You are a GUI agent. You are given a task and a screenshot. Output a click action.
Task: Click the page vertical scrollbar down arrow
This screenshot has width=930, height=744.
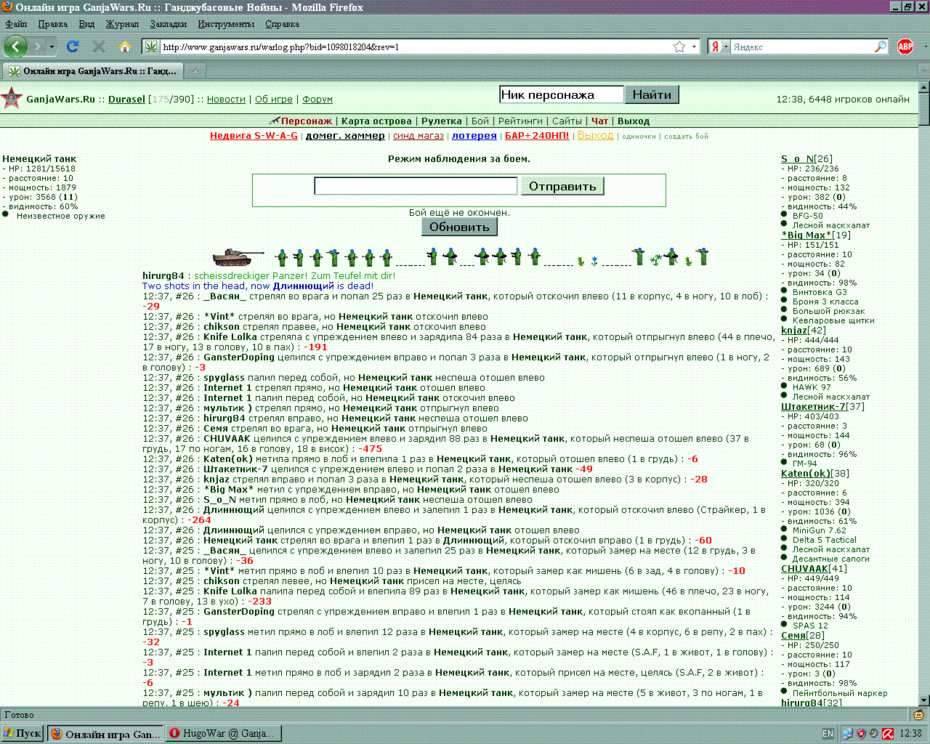click(x=923, y=700)
